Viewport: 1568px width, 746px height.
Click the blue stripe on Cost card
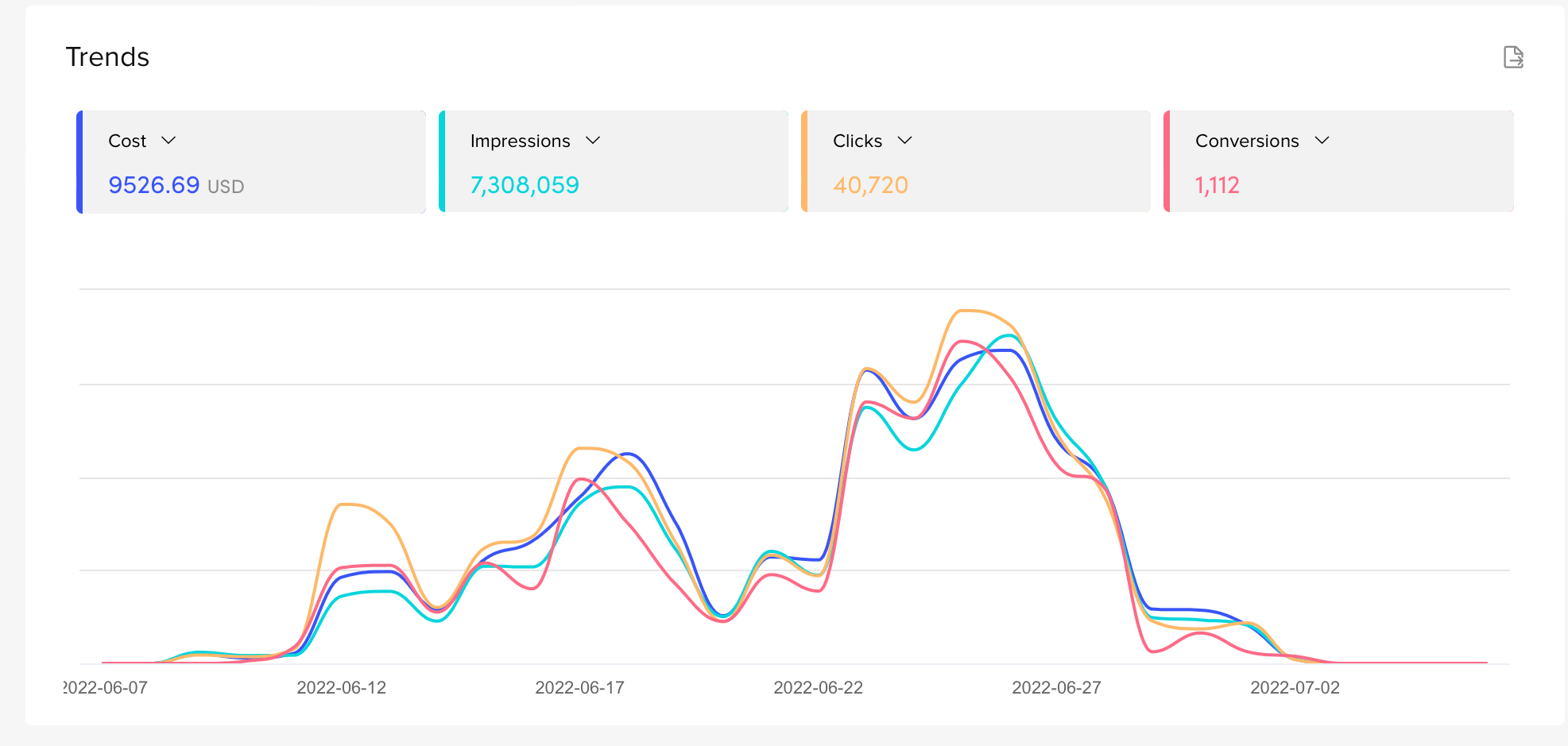coord(79,162)
